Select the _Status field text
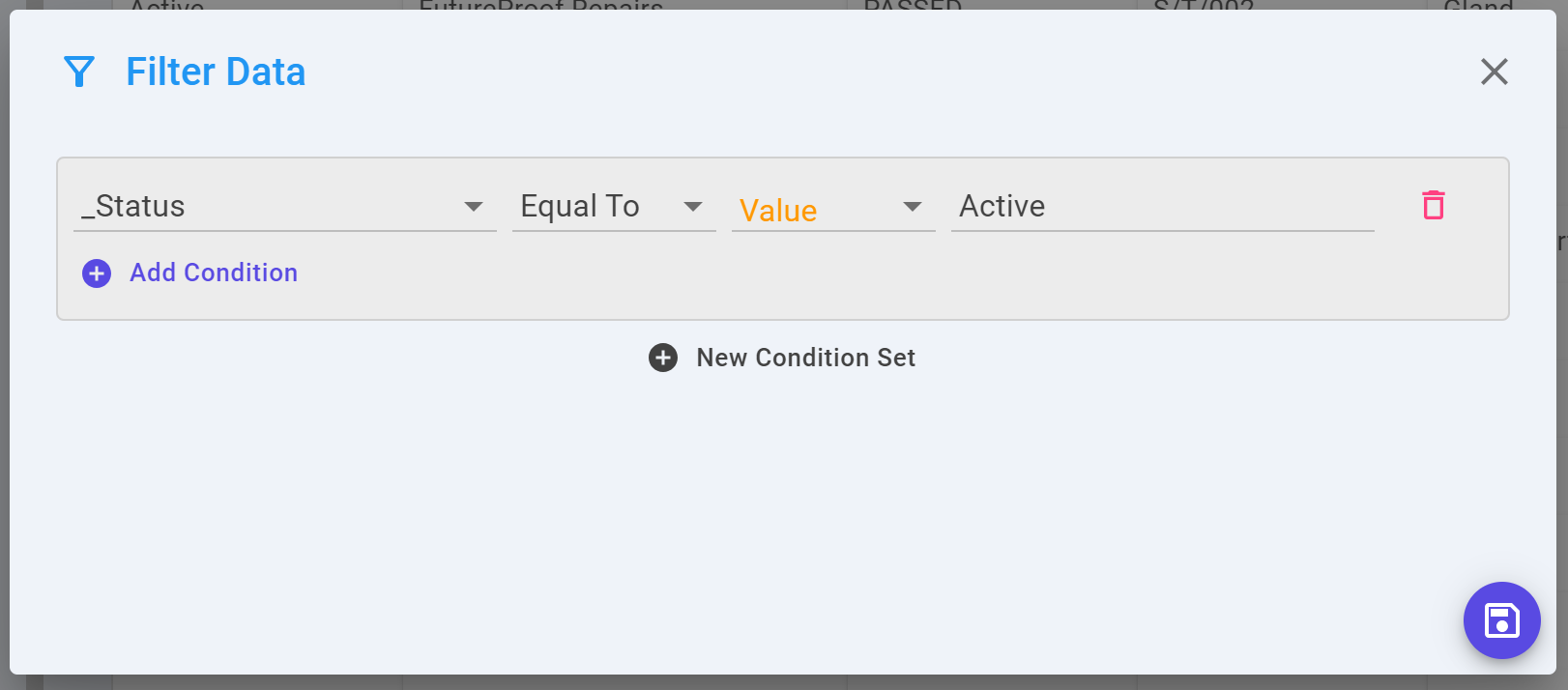 [133, 206]
